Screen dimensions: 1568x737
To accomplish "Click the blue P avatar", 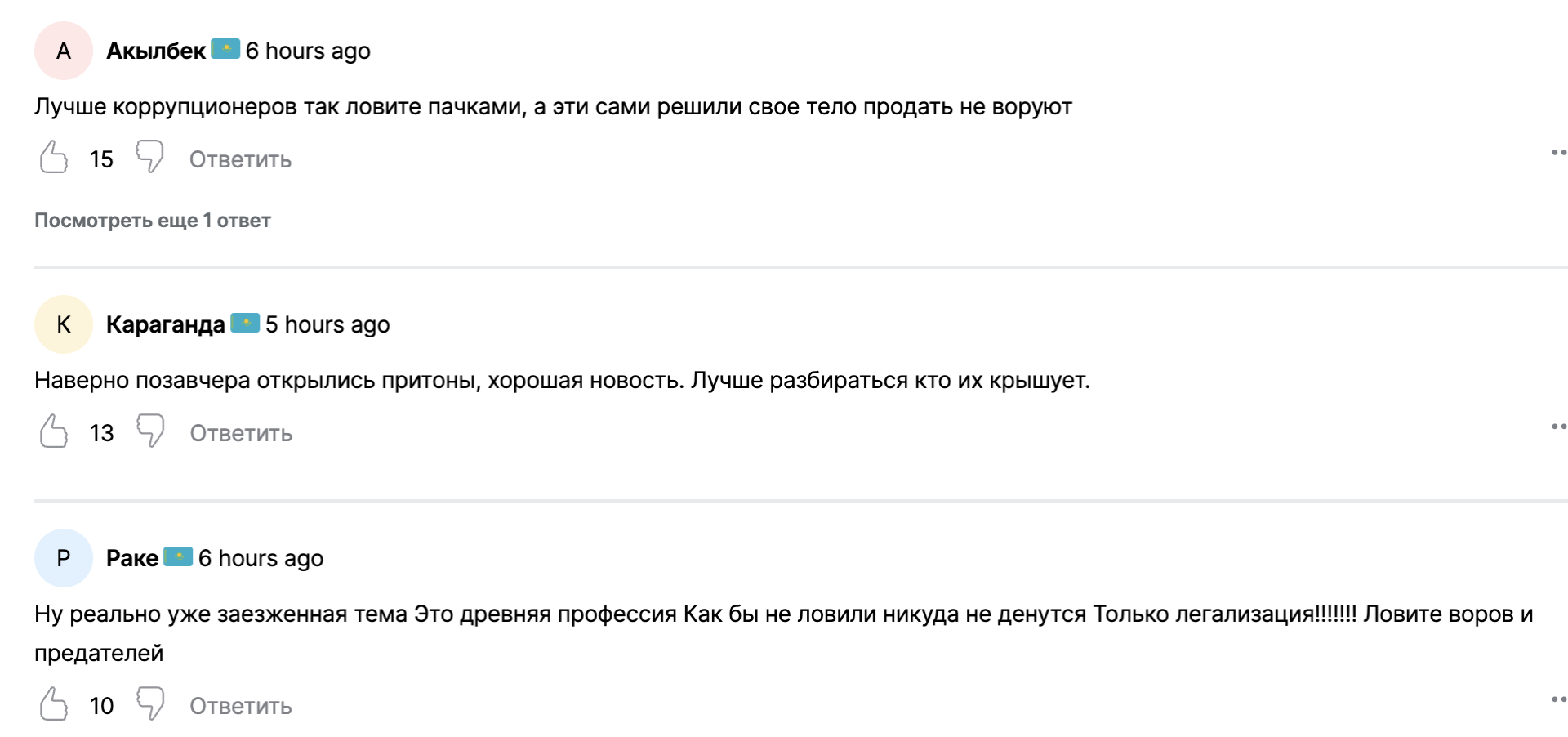I will point(64,558).
